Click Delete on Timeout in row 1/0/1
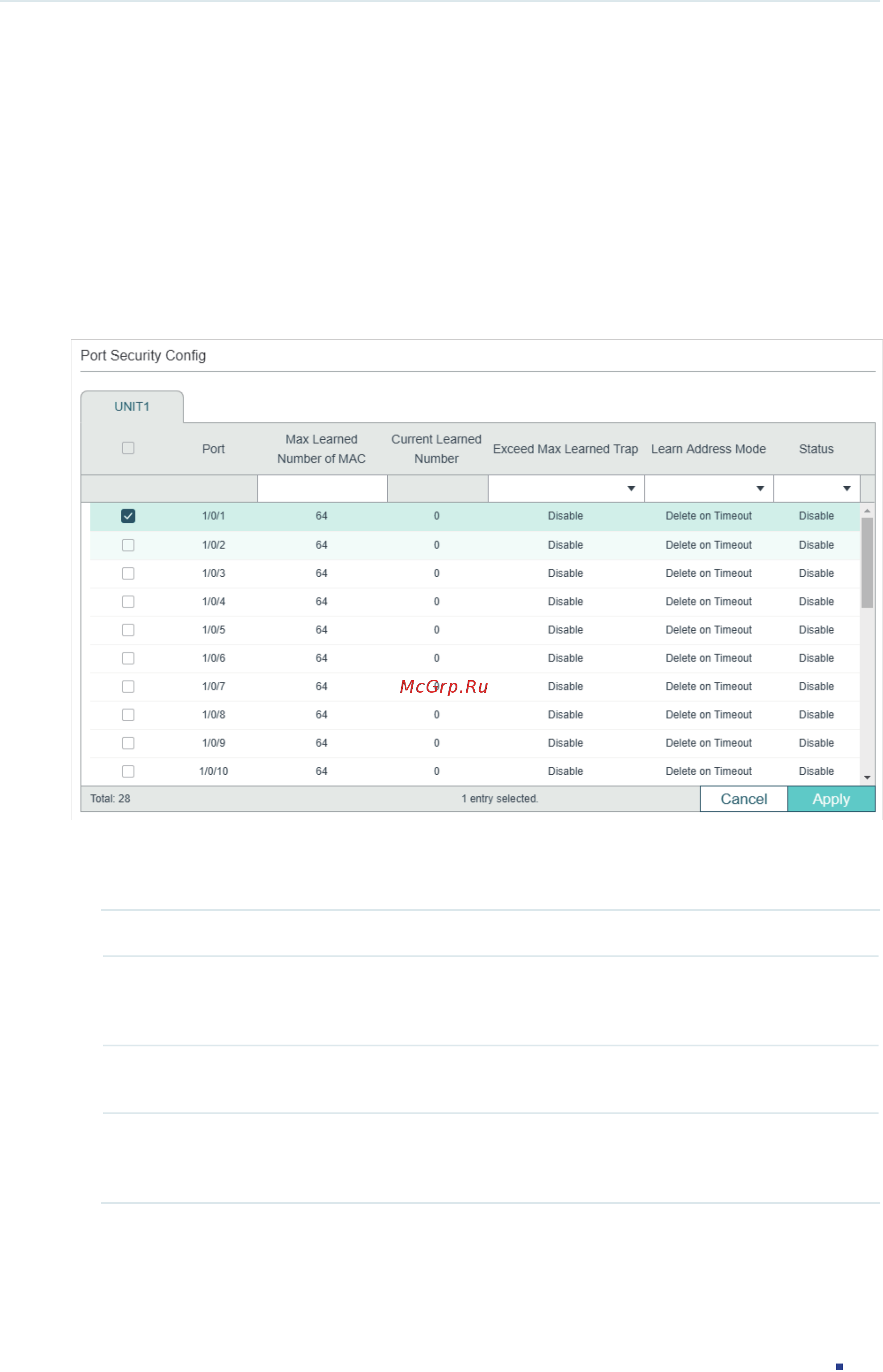The image size is (883, 1372). [x=709, y=516]
